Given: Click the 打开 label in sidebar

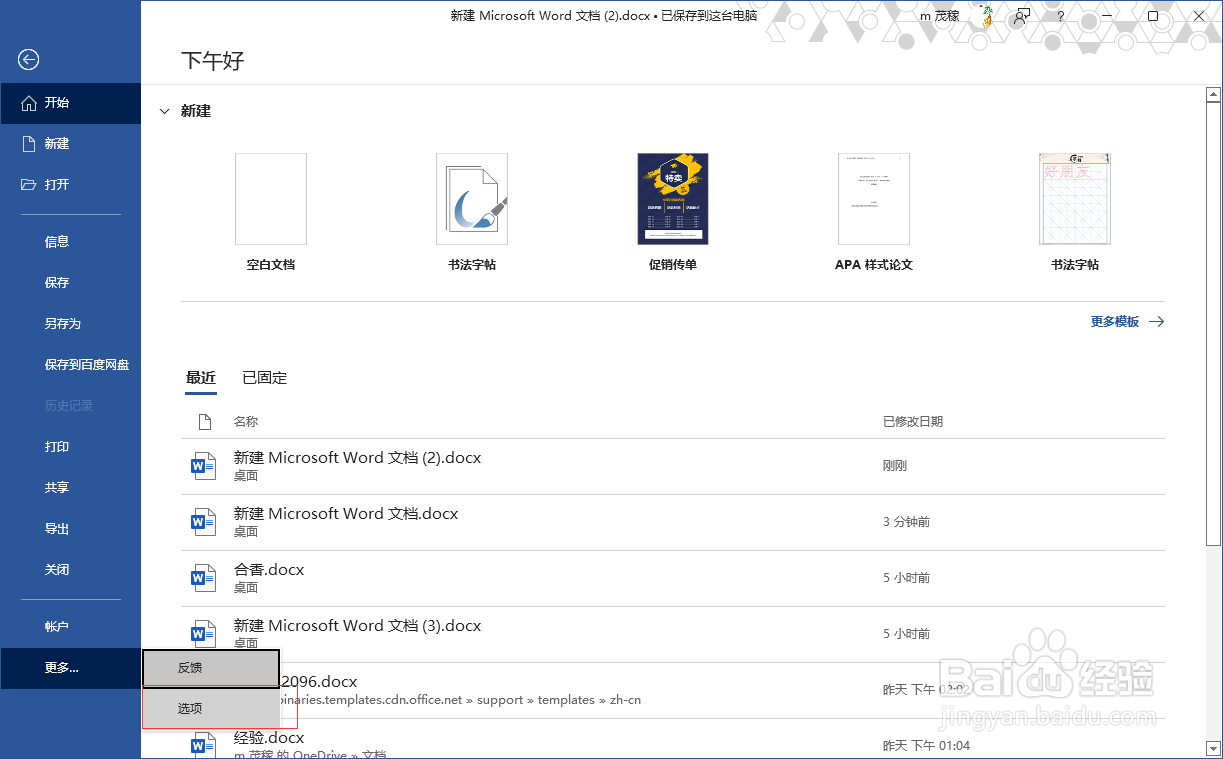Looking at the screenshot, I should point(57,185).
